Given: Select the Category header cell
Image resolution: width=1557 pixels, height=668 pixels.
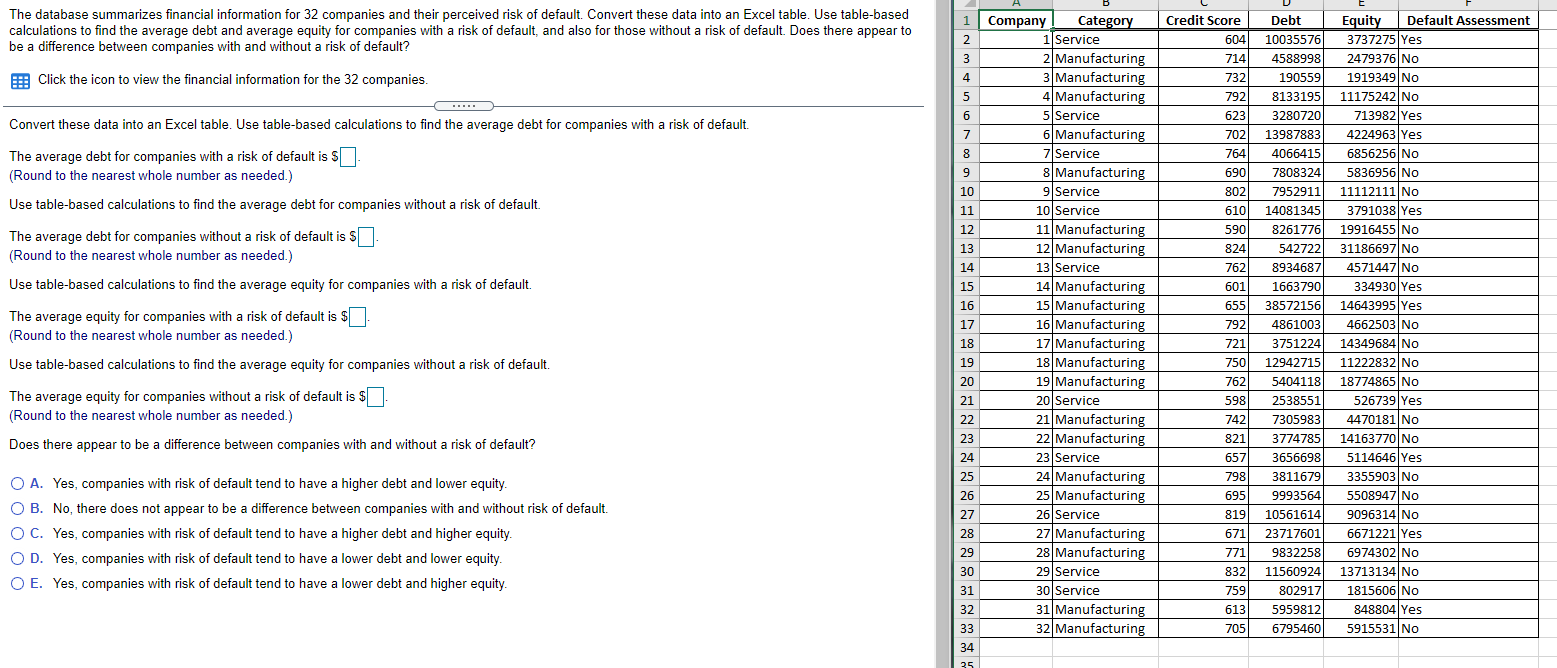Looking at the screenshot, I should pos(1105,20).
